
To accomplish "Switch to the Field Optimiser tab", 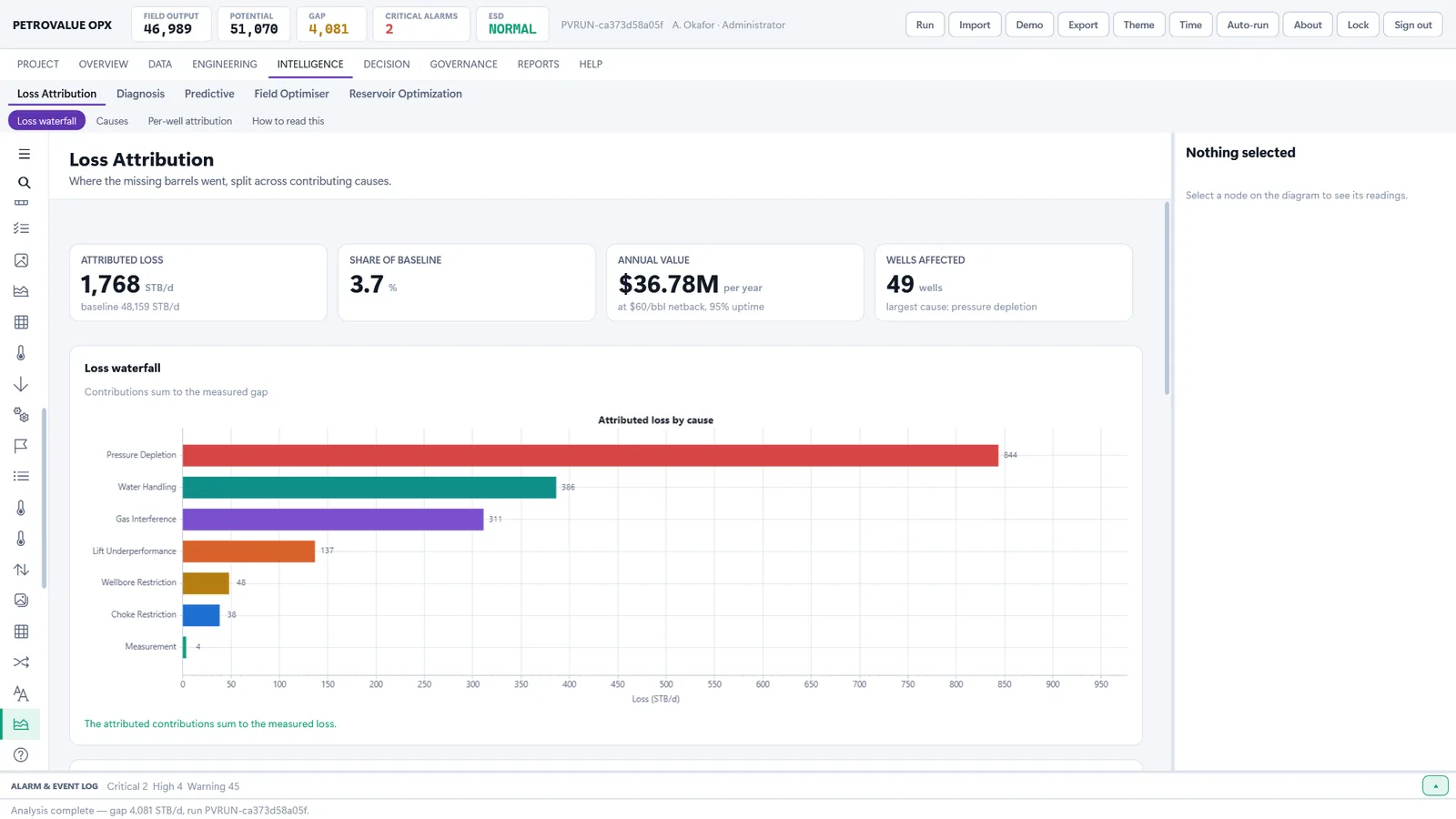I will tap(291, 94).
